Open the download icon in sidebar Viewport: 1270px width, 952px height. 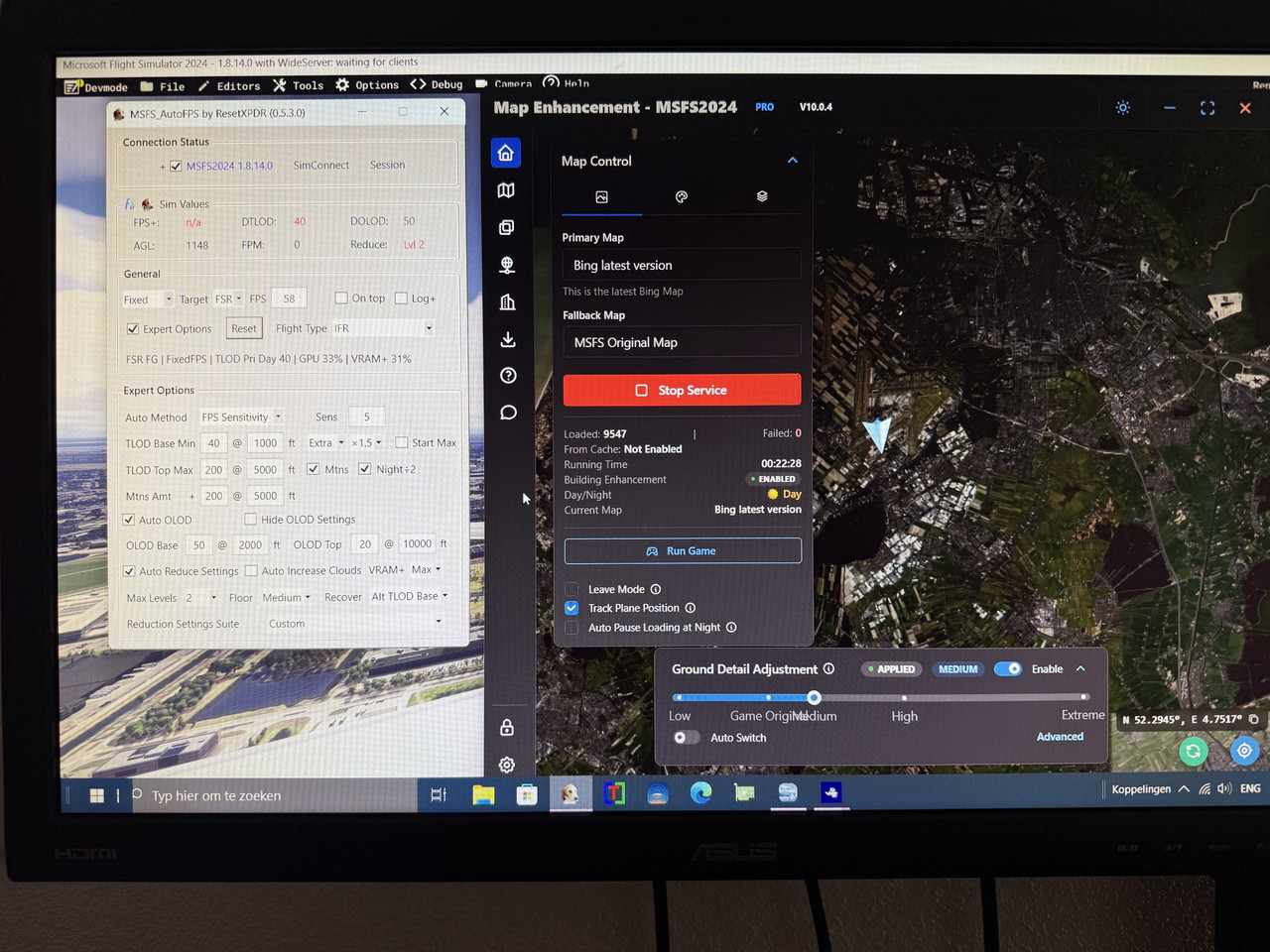[x=508, y=339]
